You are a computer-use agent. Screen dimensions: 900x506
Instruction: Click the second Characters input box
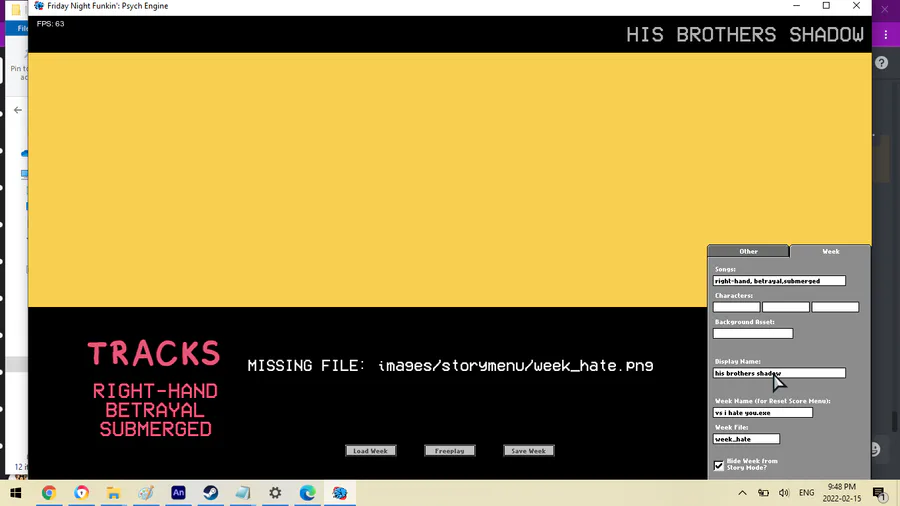(x=786, y=307)
